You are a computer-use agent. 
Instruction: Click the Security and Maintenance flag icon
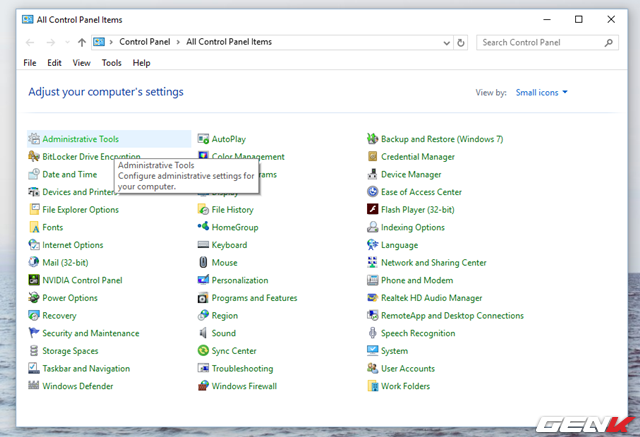click(34, 333)
